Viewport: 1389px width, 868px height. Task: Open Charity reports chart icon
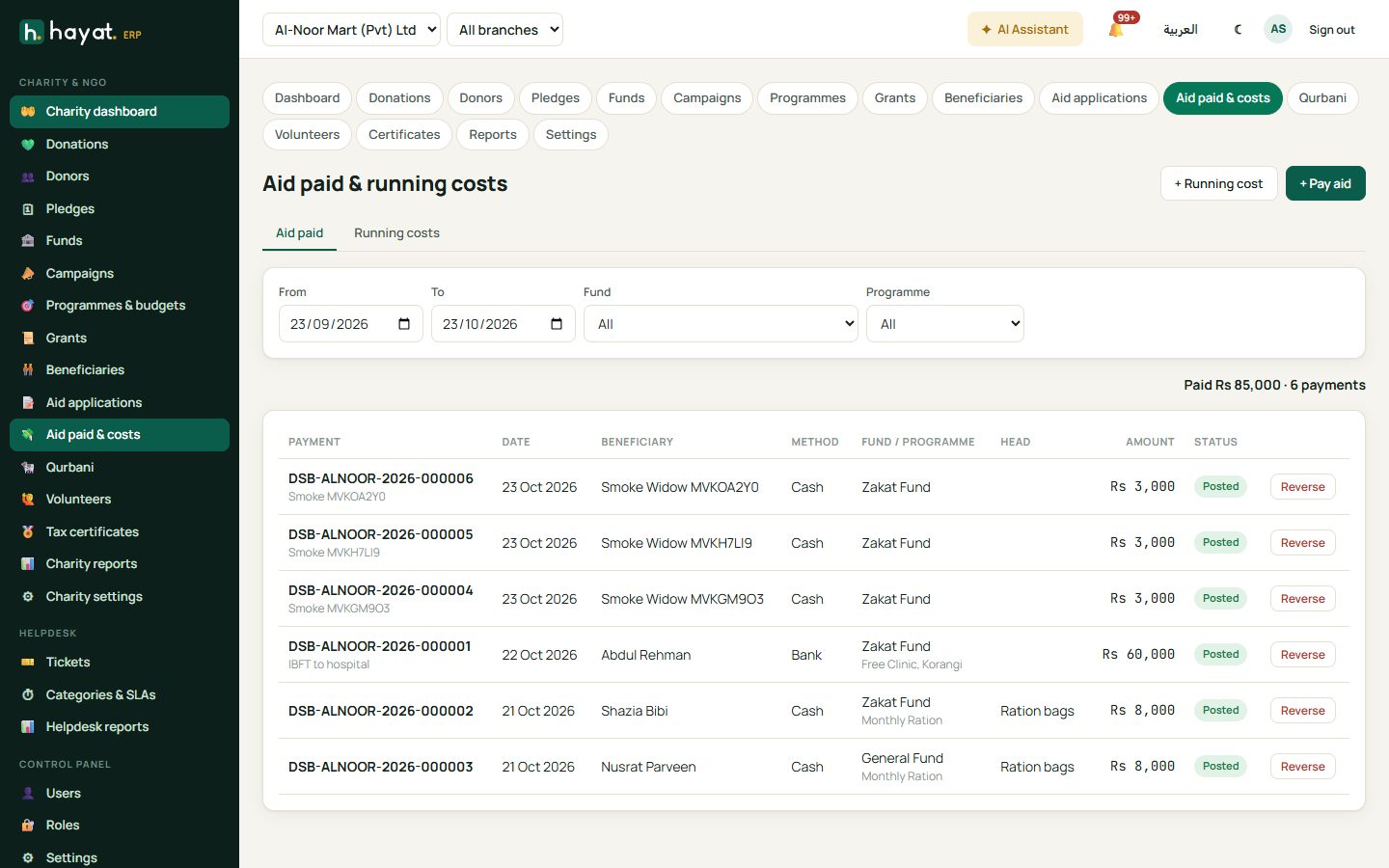[x=28, y=564]
